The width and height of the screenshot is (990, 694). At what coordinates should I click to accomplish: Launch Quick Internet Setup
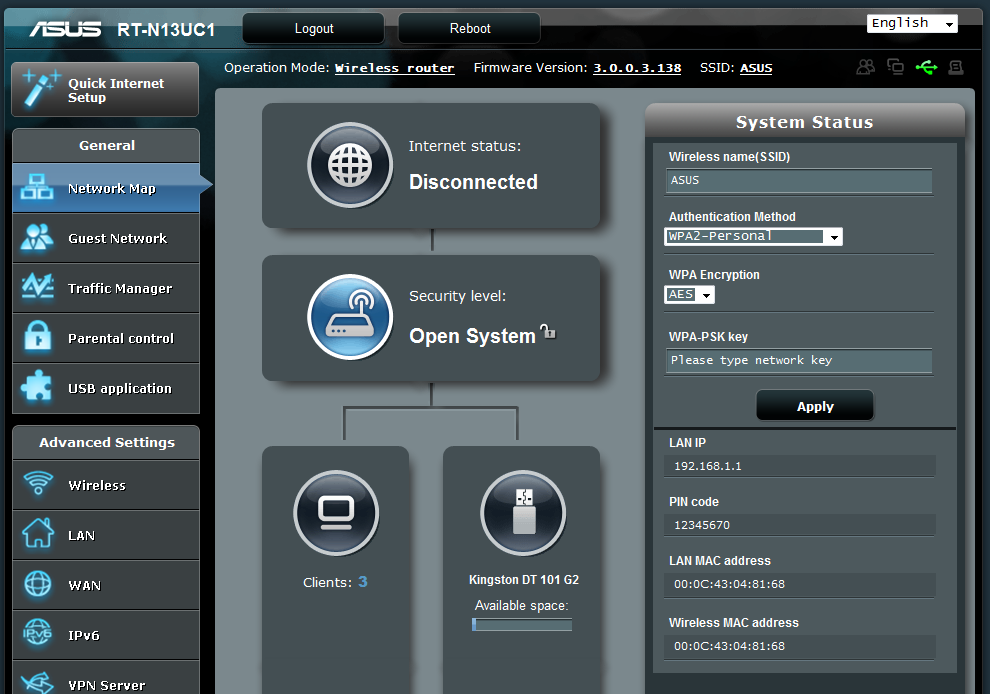[105, 89]
